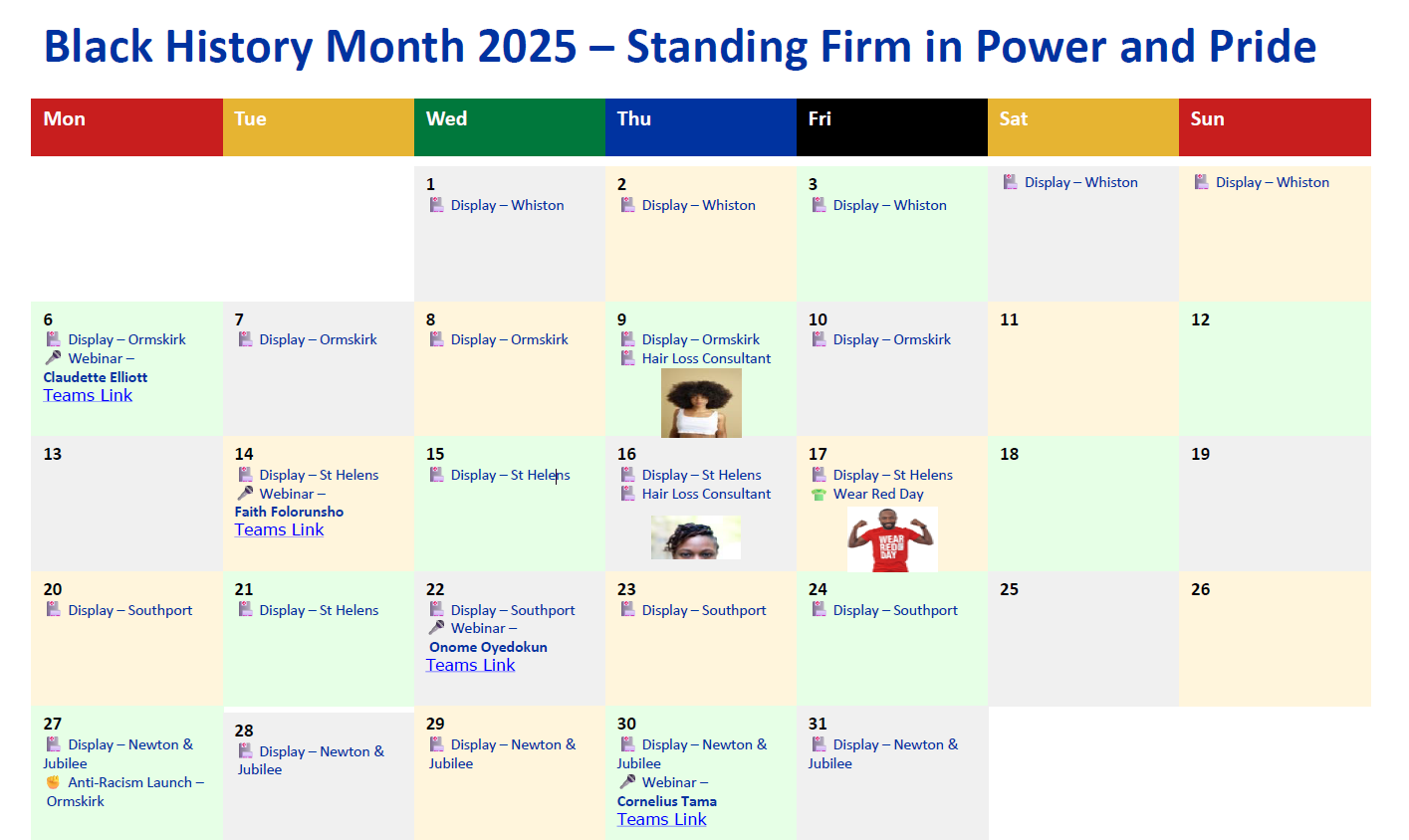1409x840 pixels.
Task: Click the black Fri column header
Action: [x=891, y=126]
